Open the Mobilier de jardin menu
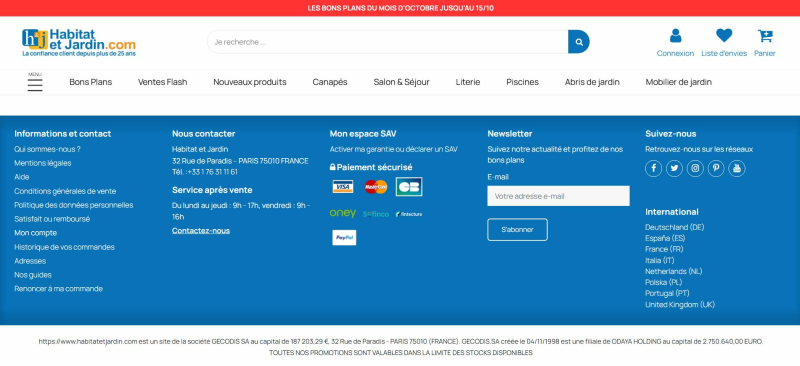800x366 pixels. click(x=679, y=82)
